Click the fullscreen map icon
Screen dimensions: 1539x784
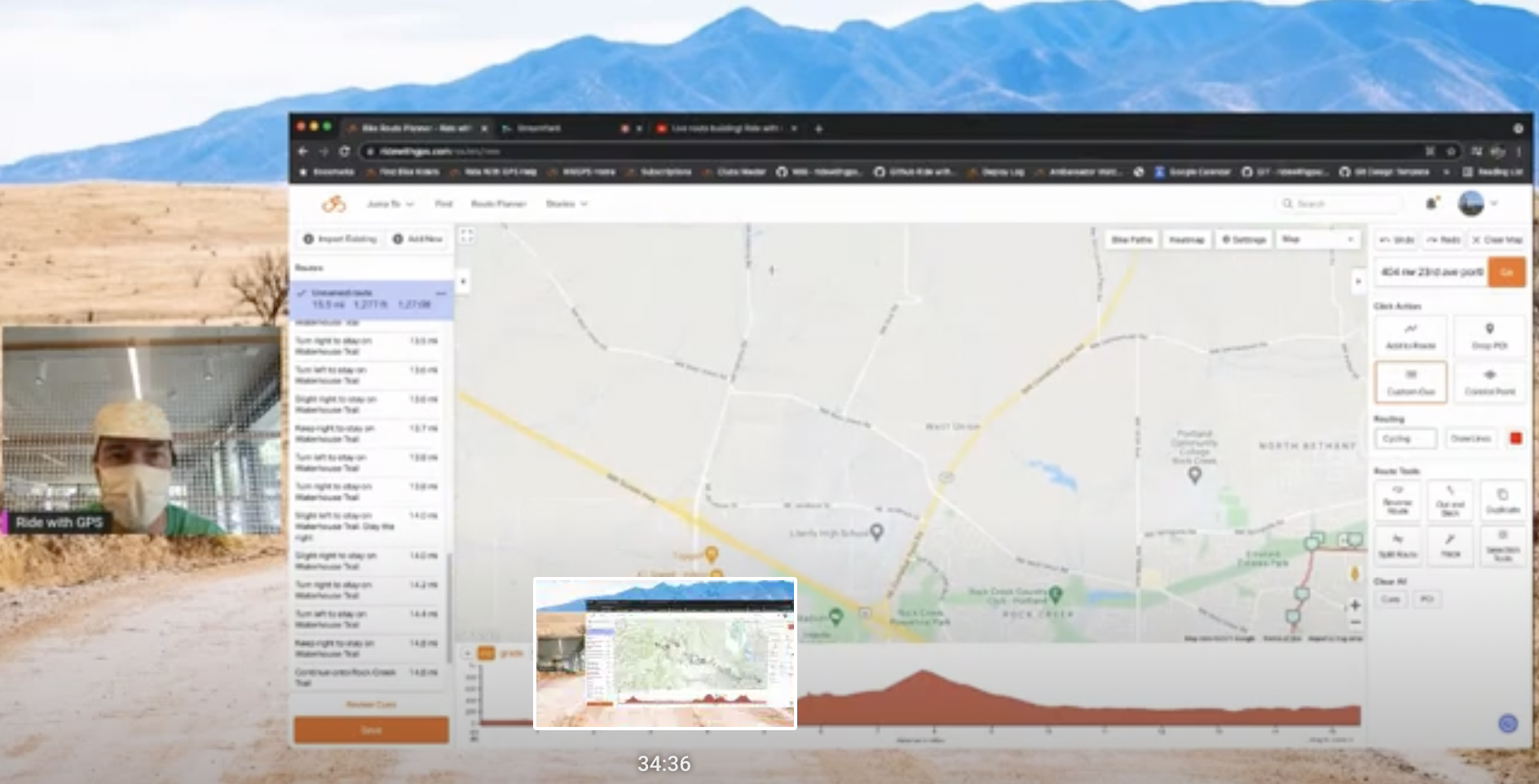pos(466,236)
